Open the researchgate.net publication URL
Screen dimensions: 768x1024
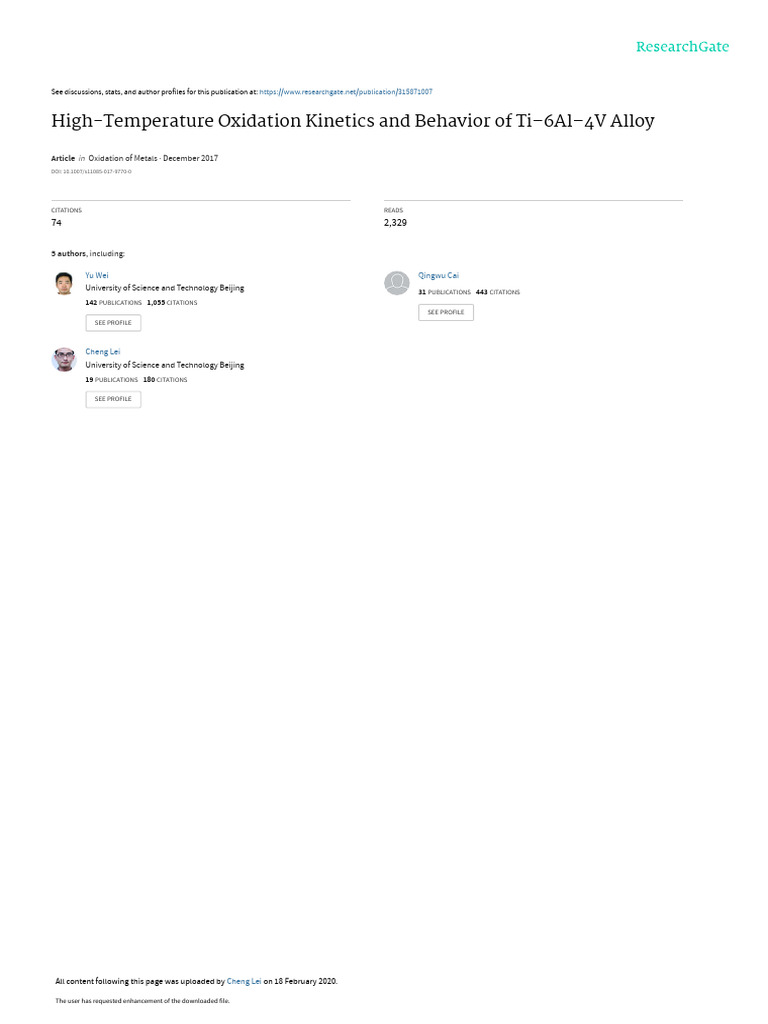[345, 92]
